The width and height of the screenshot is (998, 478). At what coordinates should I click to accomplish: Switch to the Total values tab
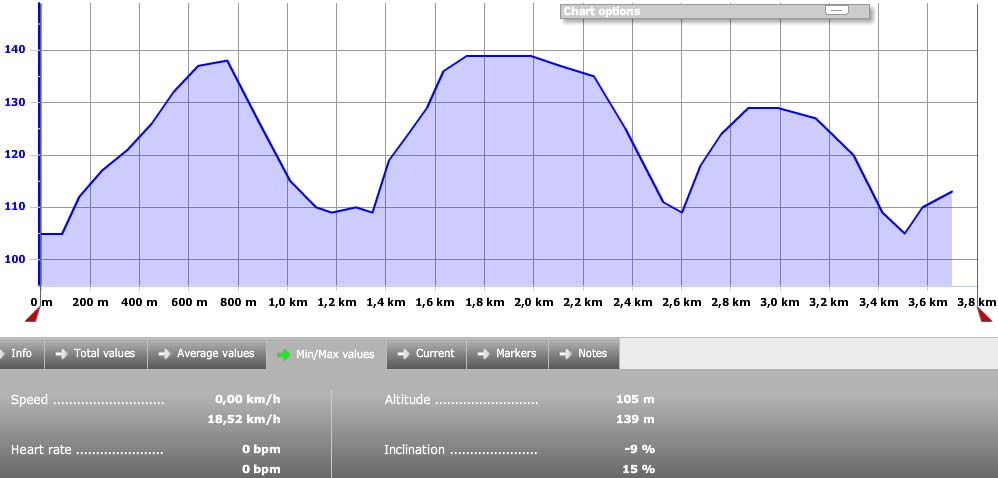(104, 354)
